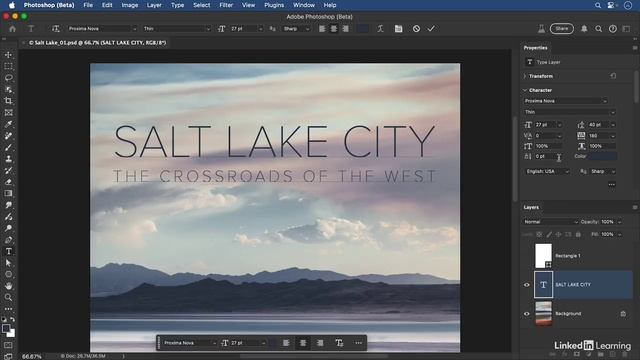Open the Warp Text dialog
The height and width of the screenshot is (360, 640).
[x=380, y=29]
